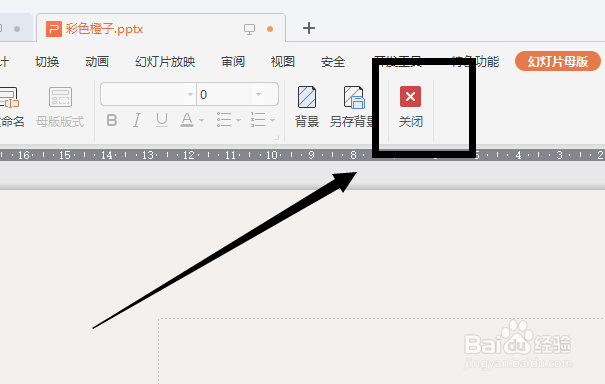
Task: Click the 母版版式 master layout icon
Action: coord(60,97)
